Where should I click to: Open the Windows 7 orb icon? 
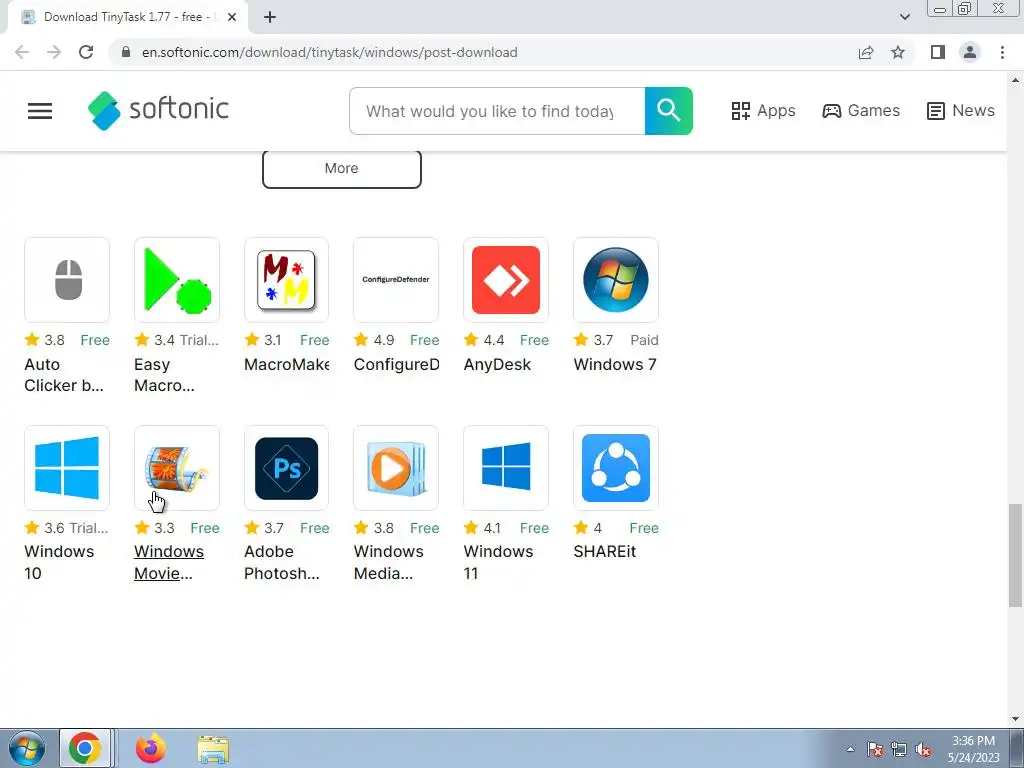616,280
